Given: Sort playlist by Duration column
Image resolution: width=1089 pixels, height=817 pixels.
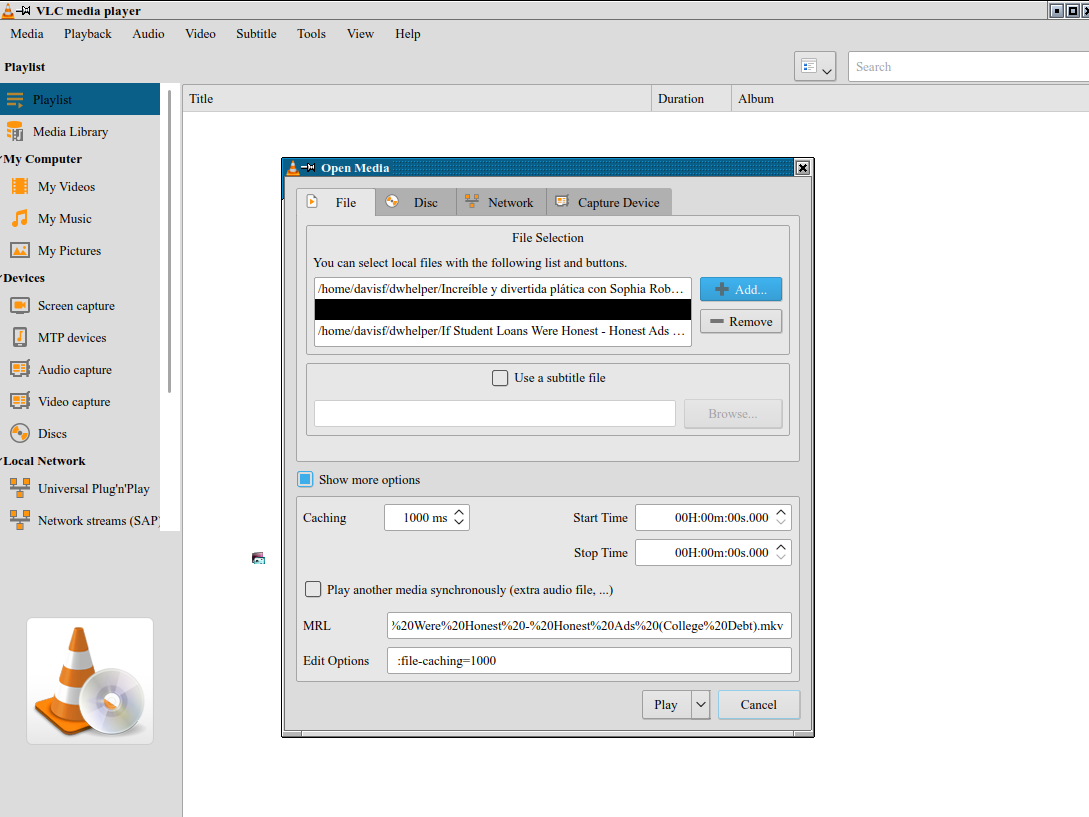Looking at the screenshot, I should click(692, 99).
